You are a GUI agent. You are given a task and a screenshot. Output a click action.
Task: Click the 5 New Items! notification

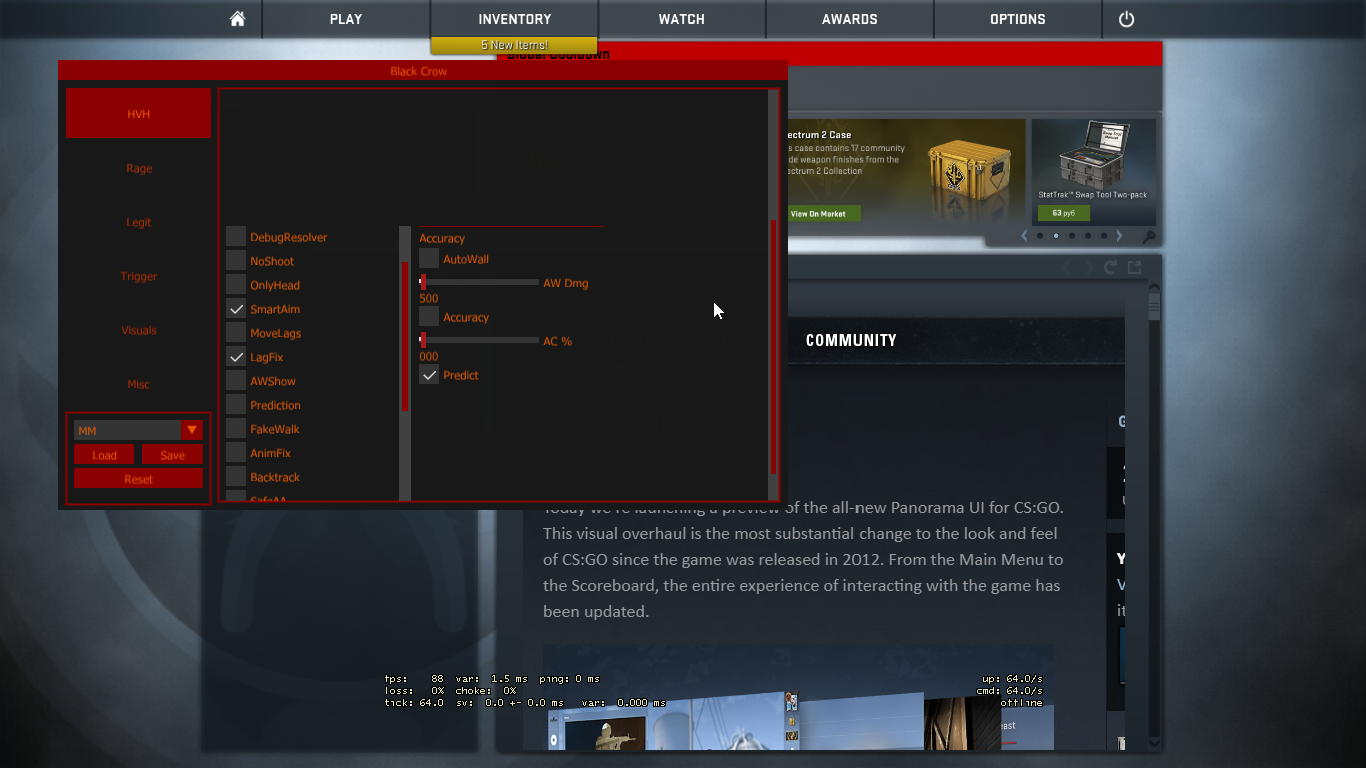click(x=514, y=45)
